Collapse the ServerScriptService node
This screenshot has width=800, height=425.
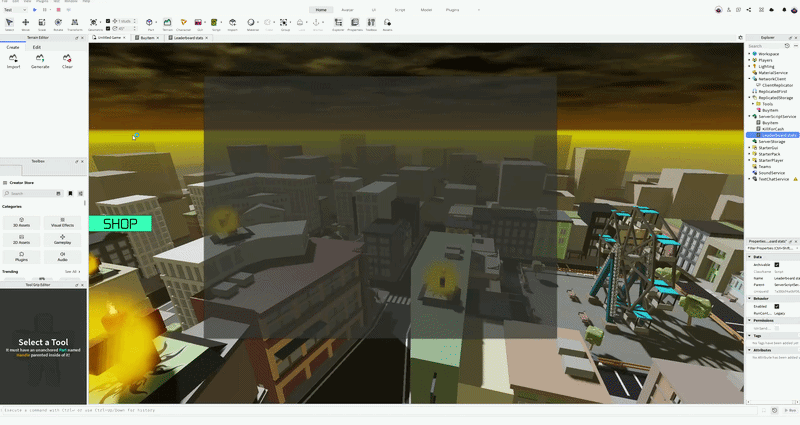[749, 116]
